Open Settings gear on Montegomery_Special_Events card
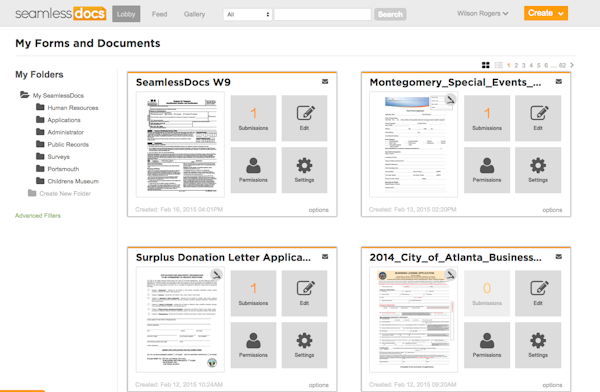600x392 pixels. (538, 170)
